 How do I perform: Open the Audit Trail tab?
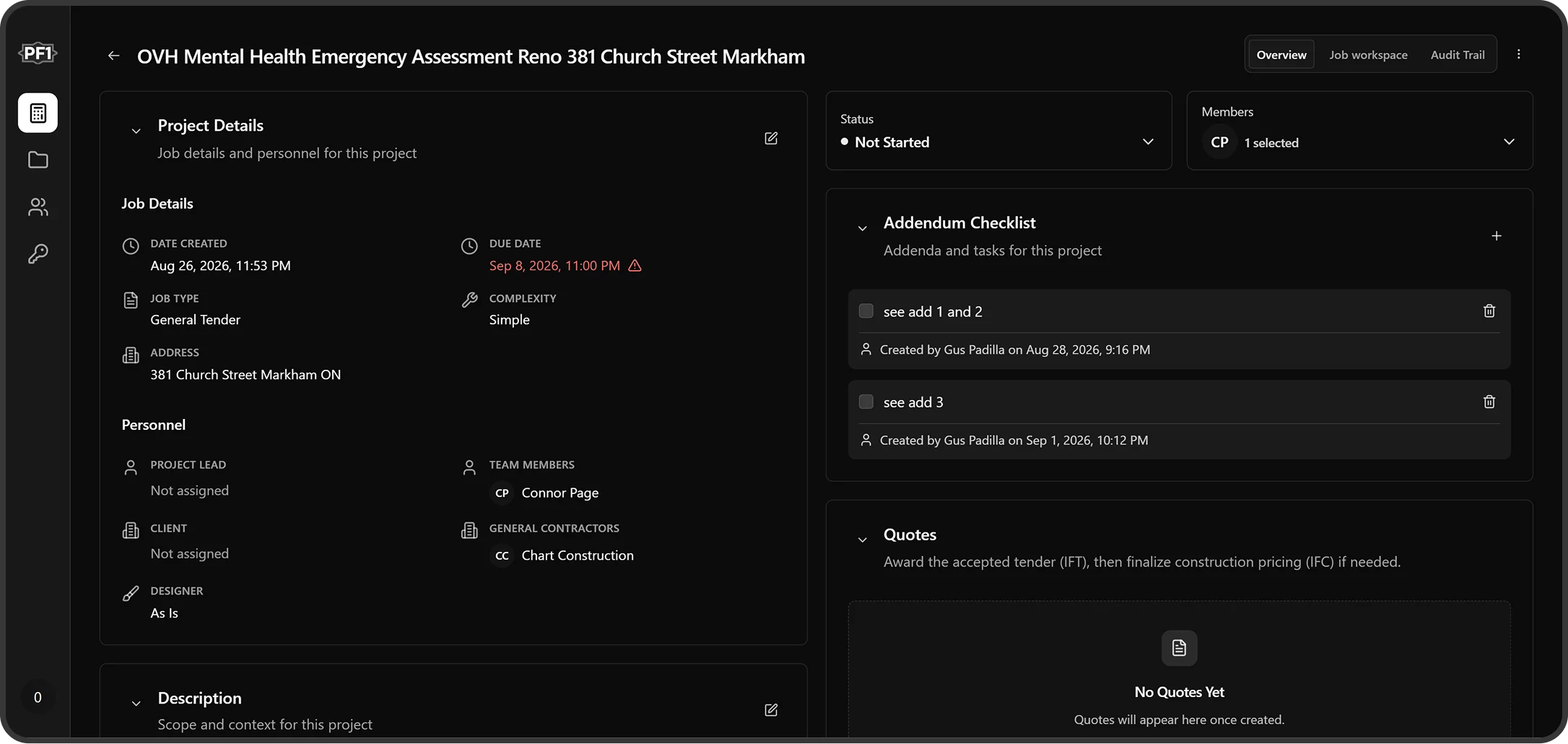pos(1458,55)
